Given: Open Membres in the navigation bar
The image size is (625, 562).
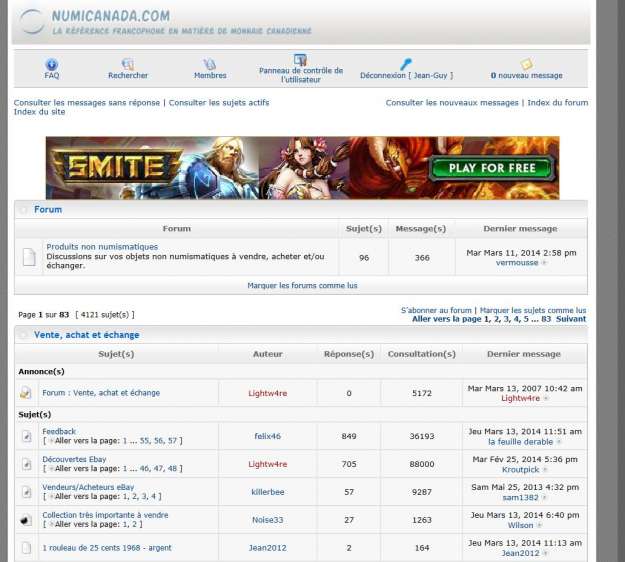Looking at the screenshot, I should (x=210, y=75).
